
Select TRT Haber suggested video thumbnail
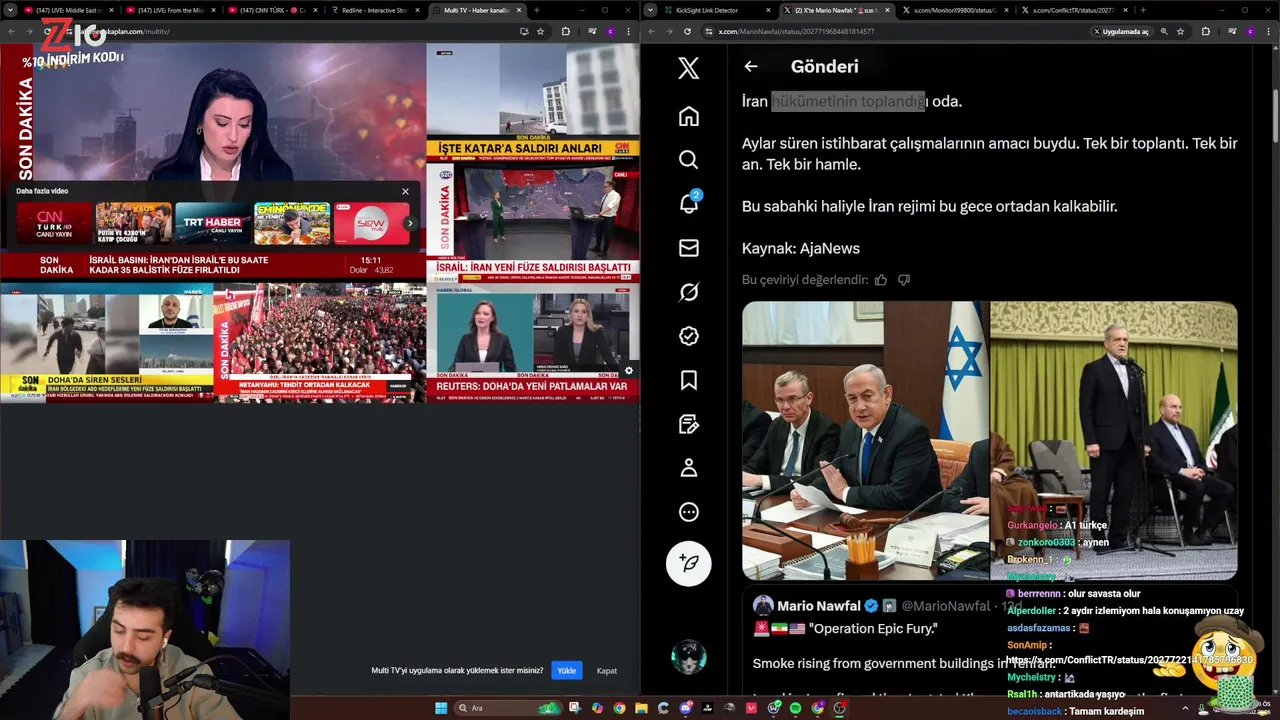point(213,223)
